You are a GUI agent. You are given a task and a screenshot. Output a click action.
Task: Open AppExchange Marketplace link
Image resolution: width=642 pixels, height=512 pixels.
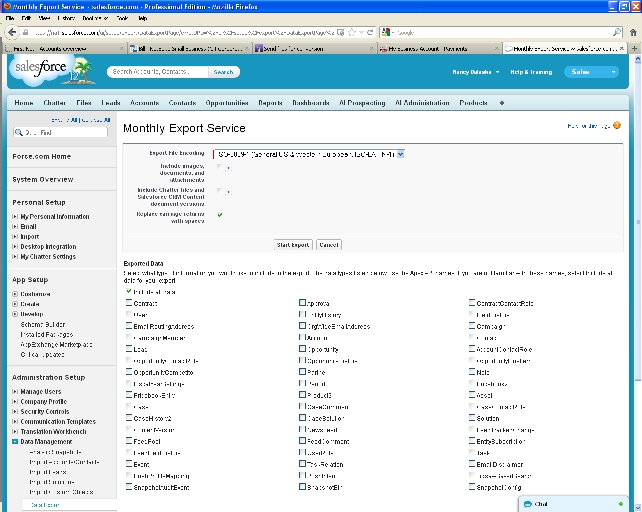pyautogui.click(x=56, y=344)
